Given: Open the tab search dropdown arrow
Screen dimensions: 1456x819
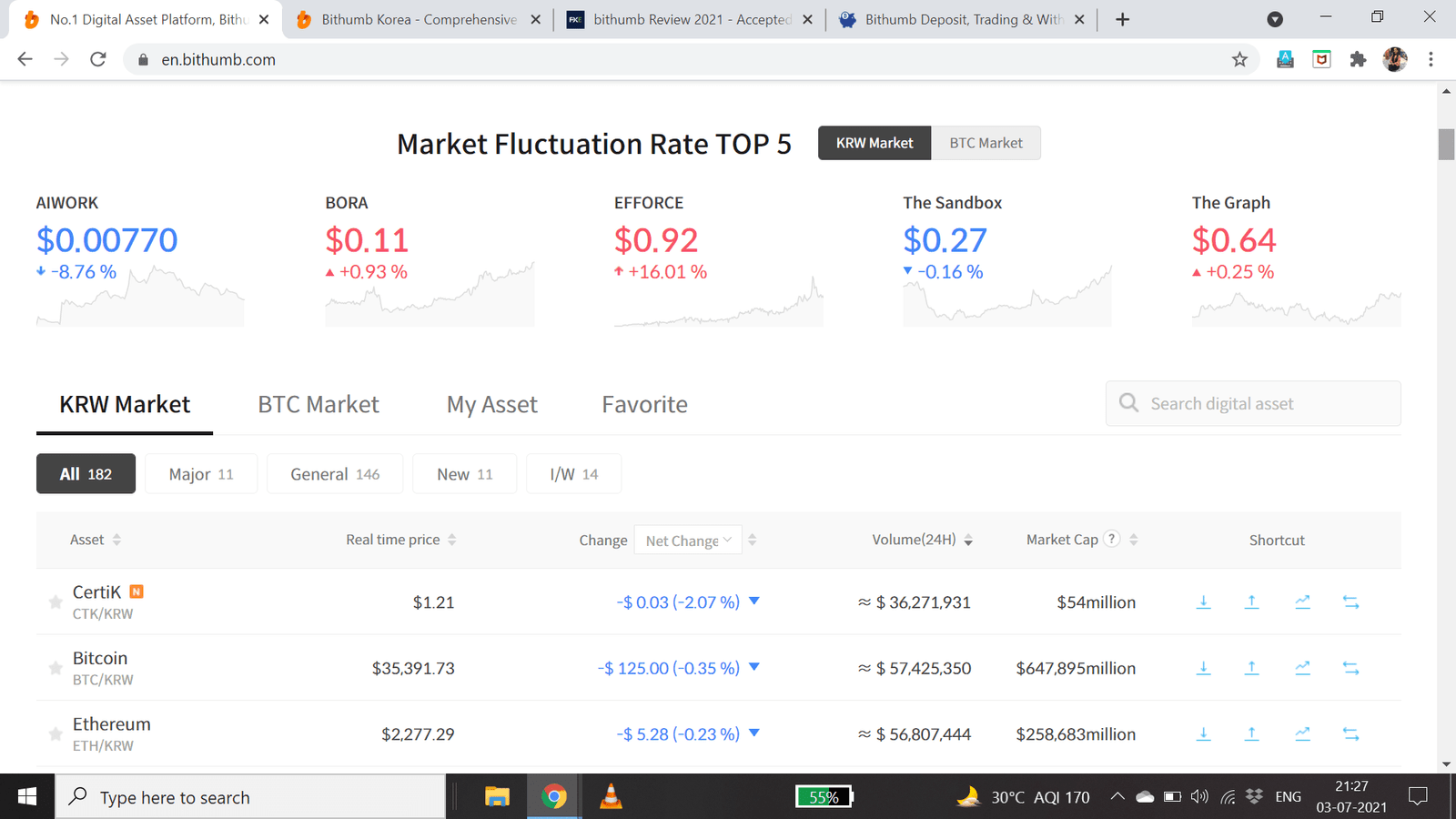Looking at the screenshot, I should click(1275, 19).
